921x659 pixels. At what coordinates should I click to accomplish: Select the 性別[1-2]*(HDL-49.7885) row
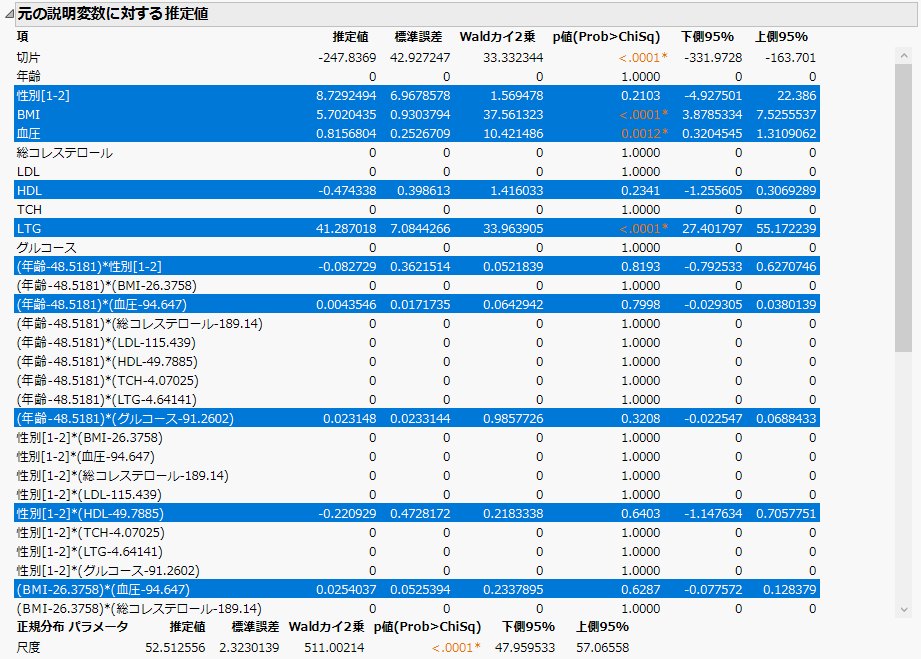click(417, 513)
